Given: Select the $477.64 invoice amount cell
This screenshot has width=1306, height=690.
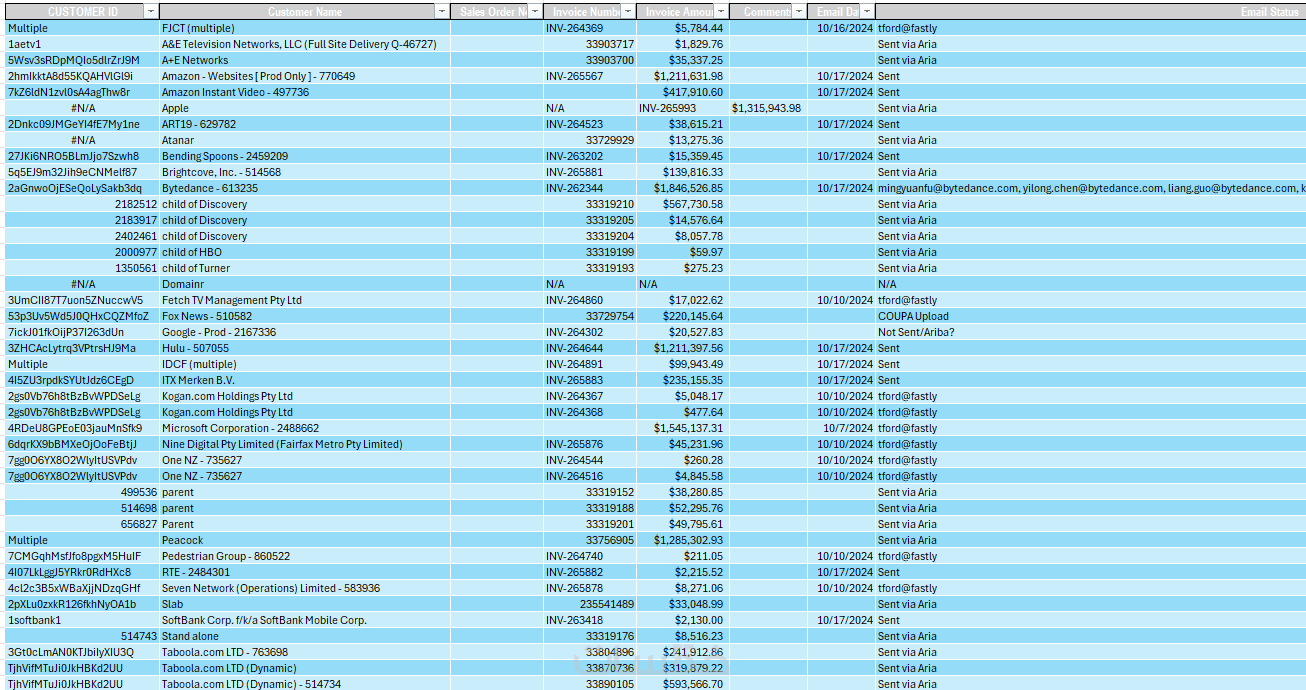Looking at the screenshot, I should pyautogui.click(x=682, y=412).
